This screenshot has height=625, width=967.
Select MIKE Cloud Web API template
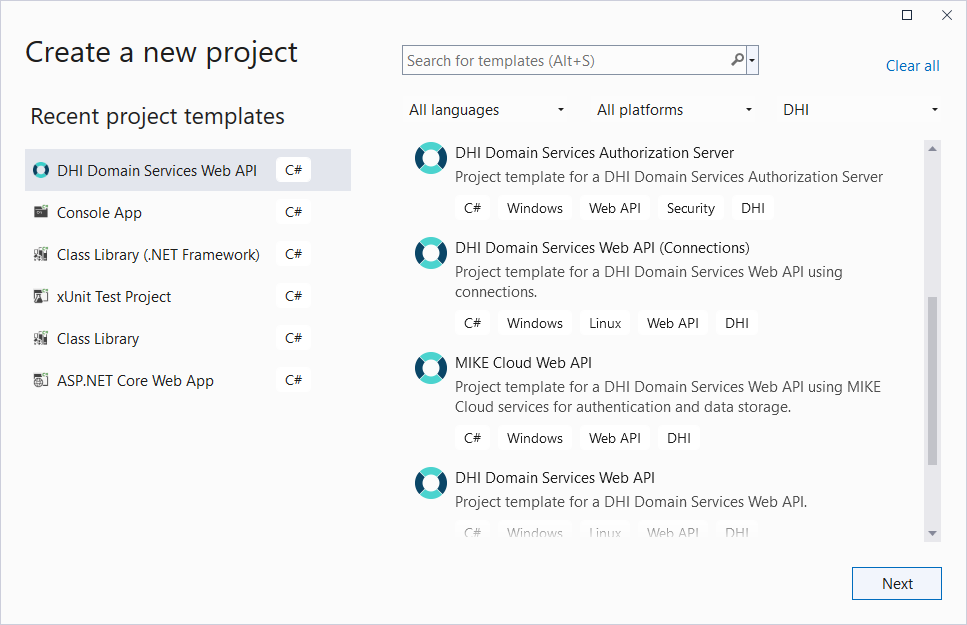coord(665,400)
